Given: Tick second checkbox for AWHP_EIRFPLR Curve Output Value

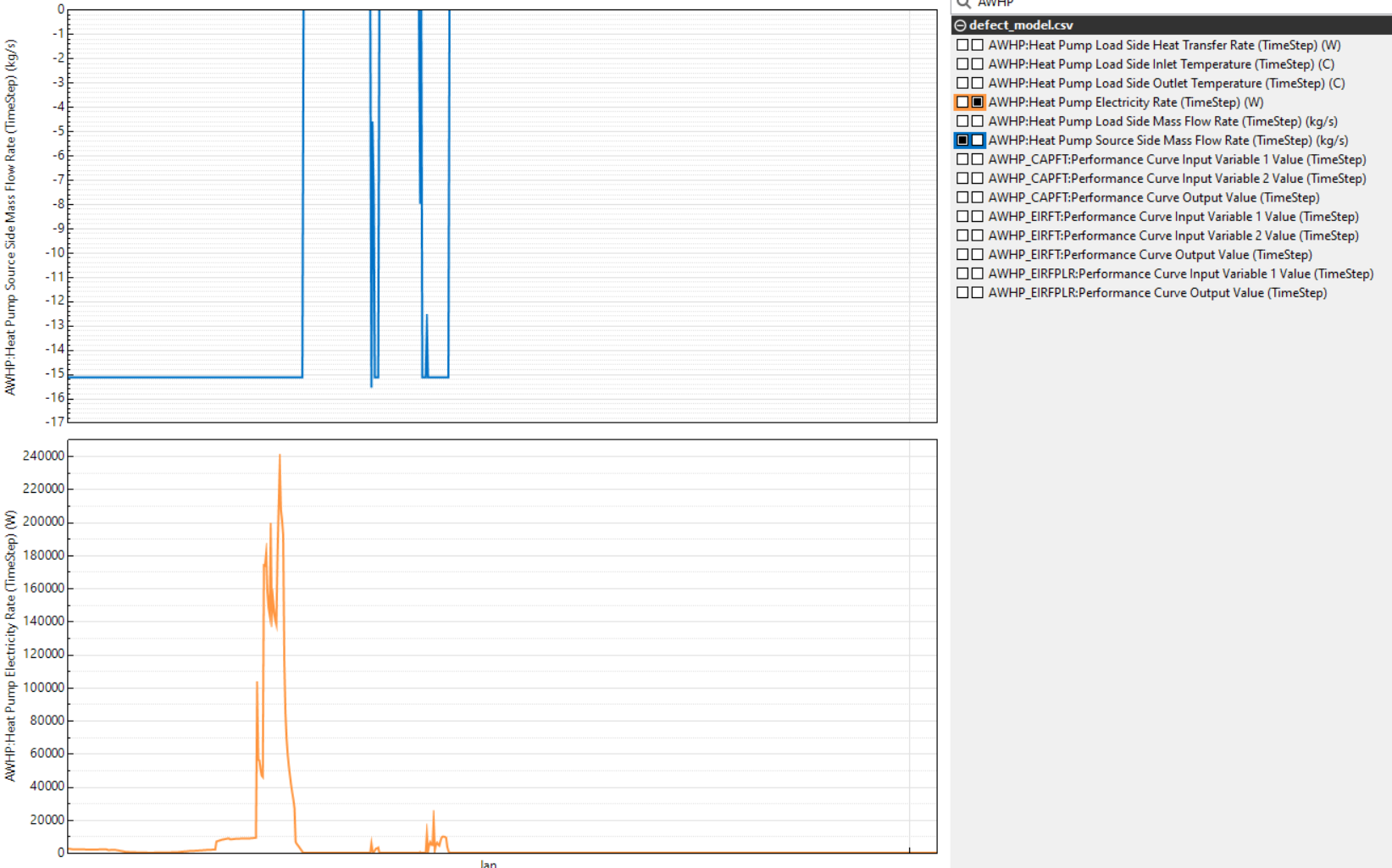Looking at the screenshot, I should click(978, 293).
